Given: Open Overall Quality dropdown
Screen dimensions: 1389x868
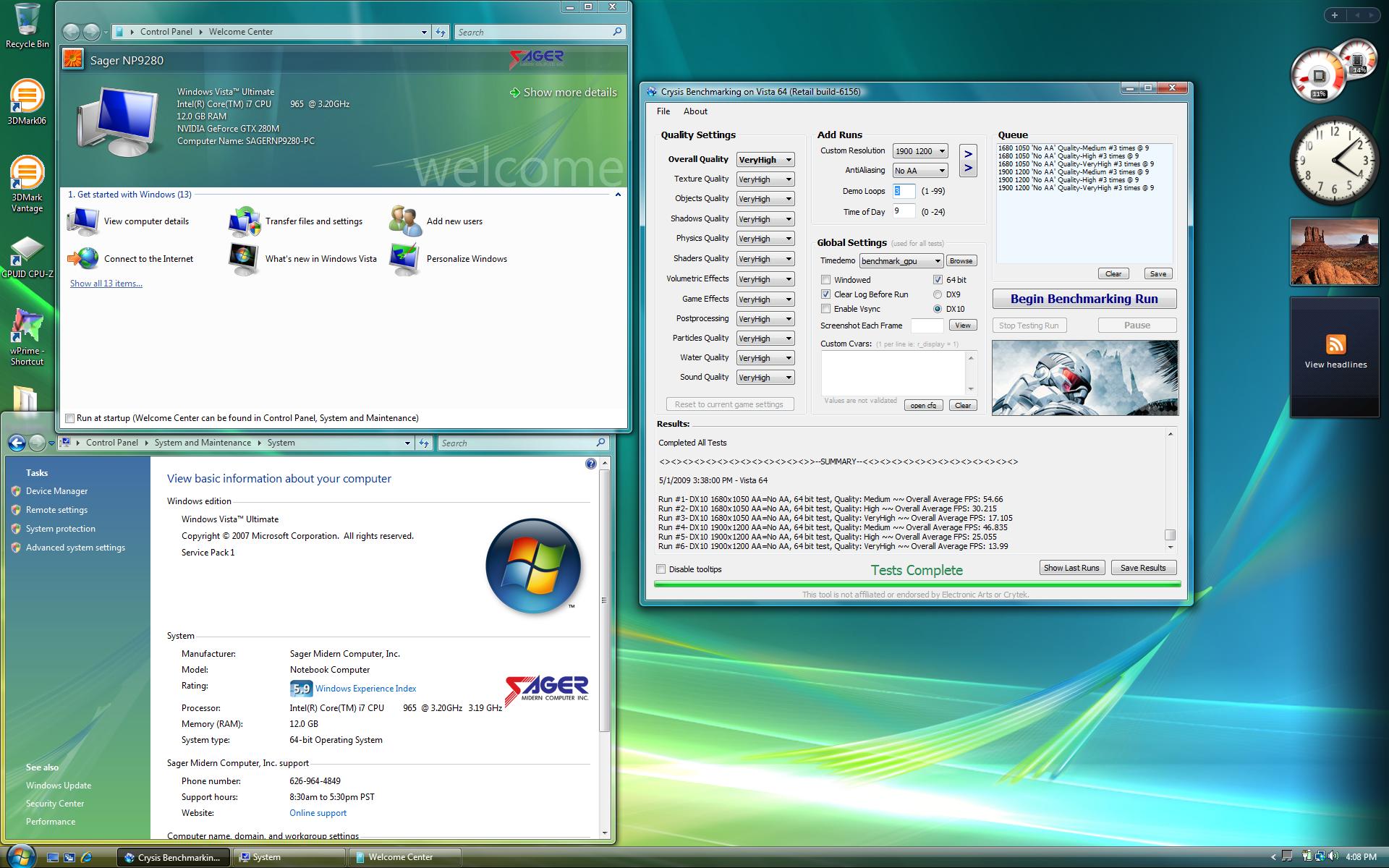Looking at the screenshot, I should coord(765,160).
